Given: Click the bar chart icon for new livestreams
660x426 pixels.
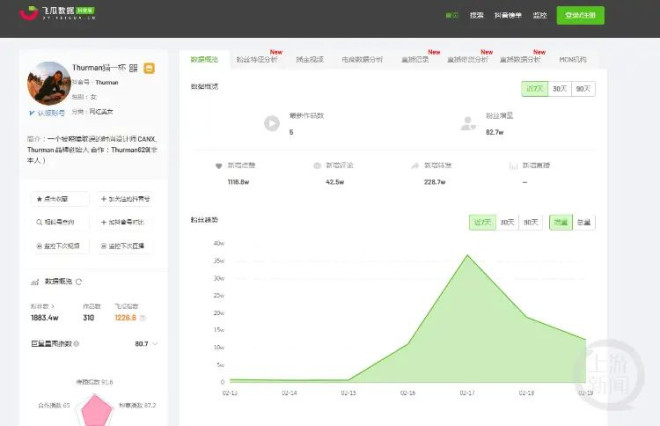Looking at the screenshot, I should 510,165.
